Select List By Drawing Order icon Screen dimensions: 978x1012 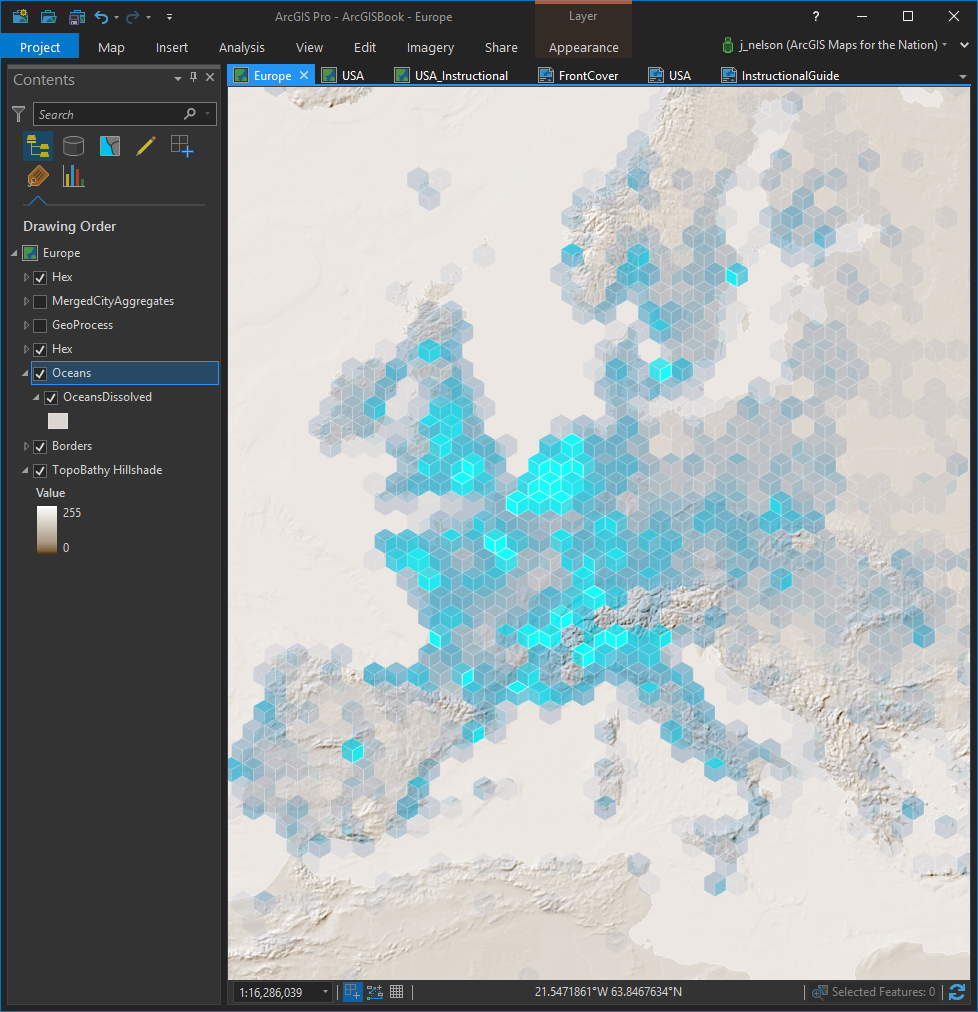37,146
